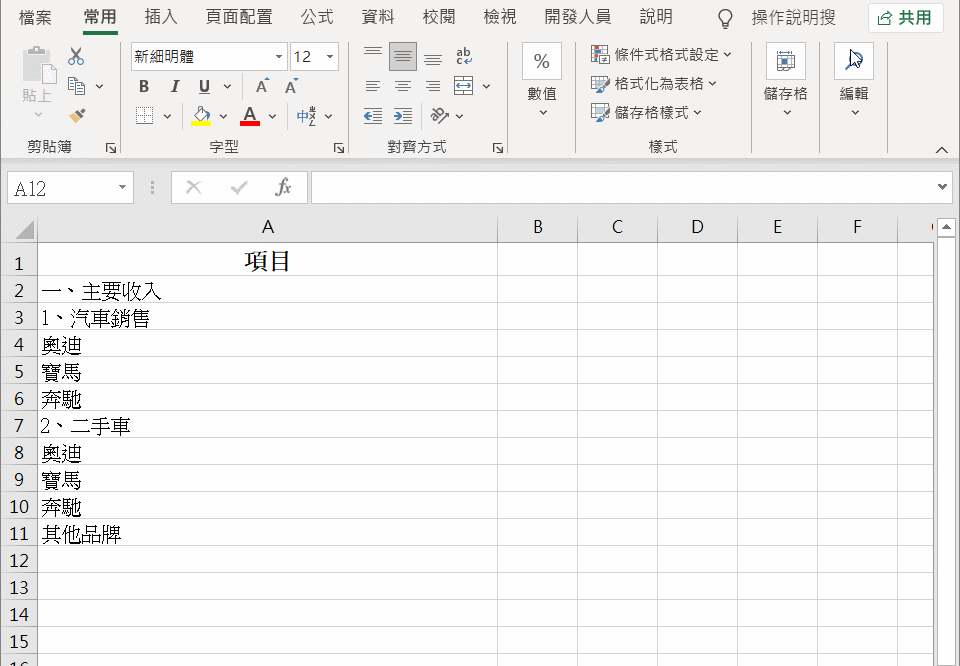The width and height of the screenshot is (960, 666).
Task: Click the cell borders icon
Action: coord(144,116)
